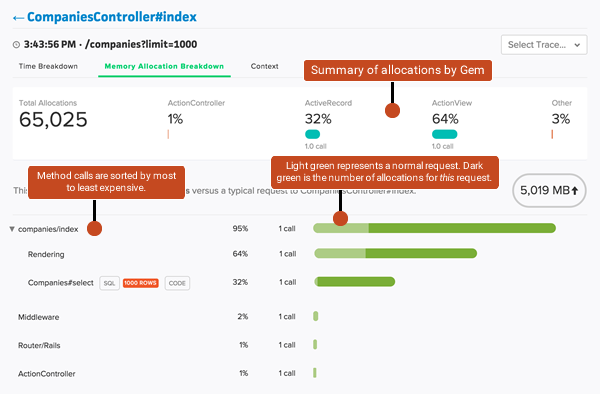The height and width of the screenshot is (394, 600).
Task: Click the Router/Rails row label
Action: click(39, 345)
